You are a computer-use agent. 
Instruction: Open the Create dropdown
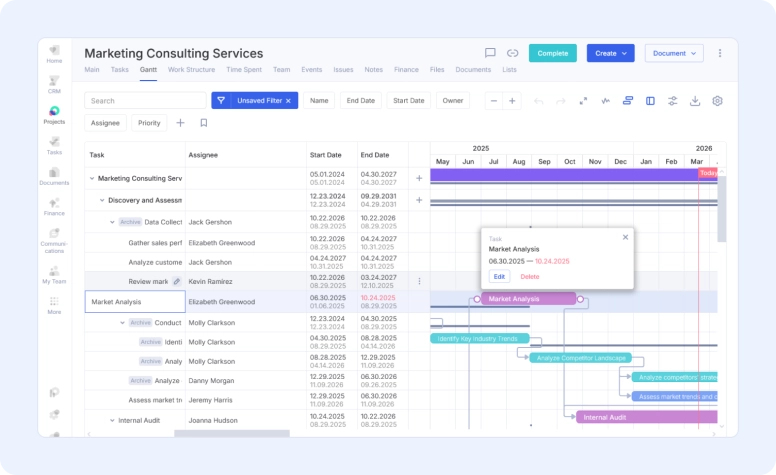pos(611,53)
